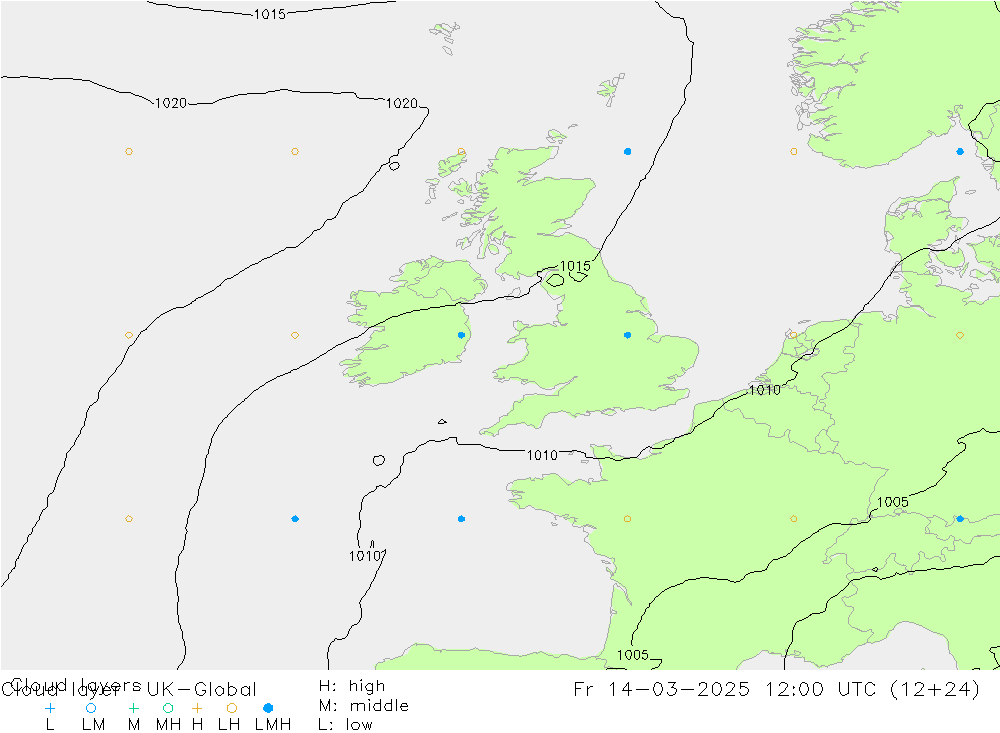Click the green circle MH legend icon
Screen dimensions: 1000x733
tap(168, 708)
